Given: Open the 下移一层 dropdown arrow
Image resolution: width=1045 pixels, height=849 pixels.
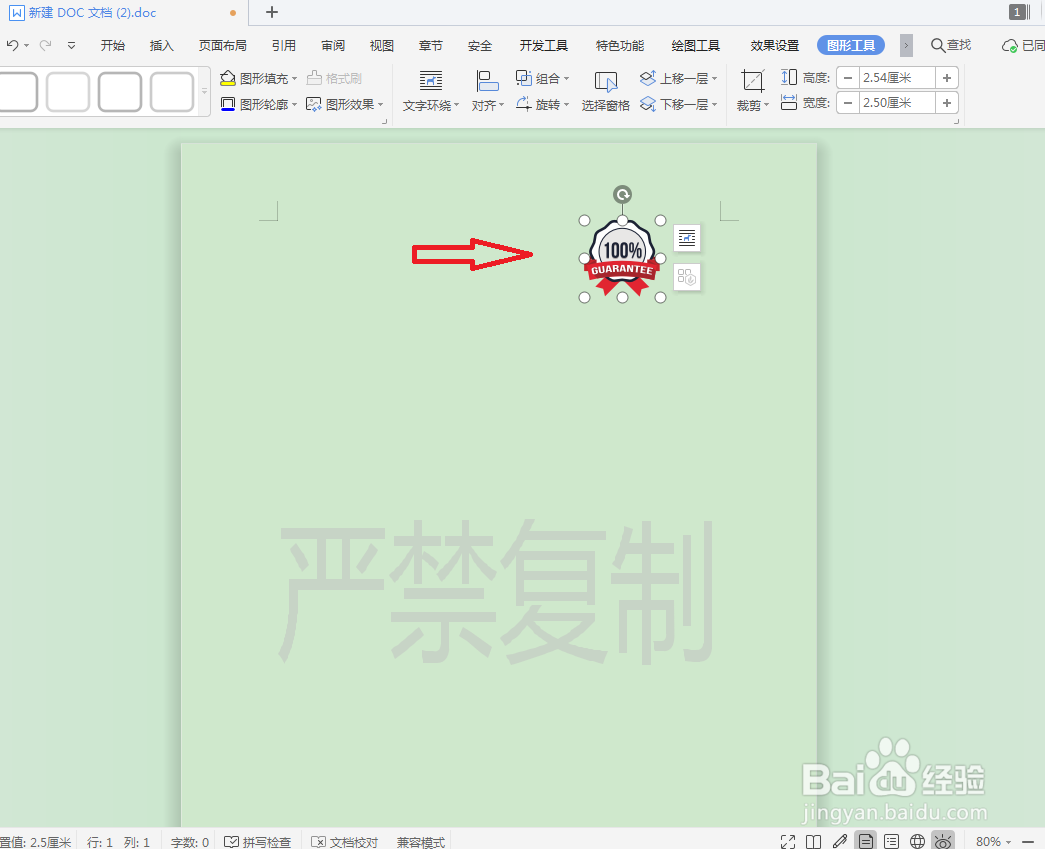Looking at the screenshot, I should [x=714, y=105].
